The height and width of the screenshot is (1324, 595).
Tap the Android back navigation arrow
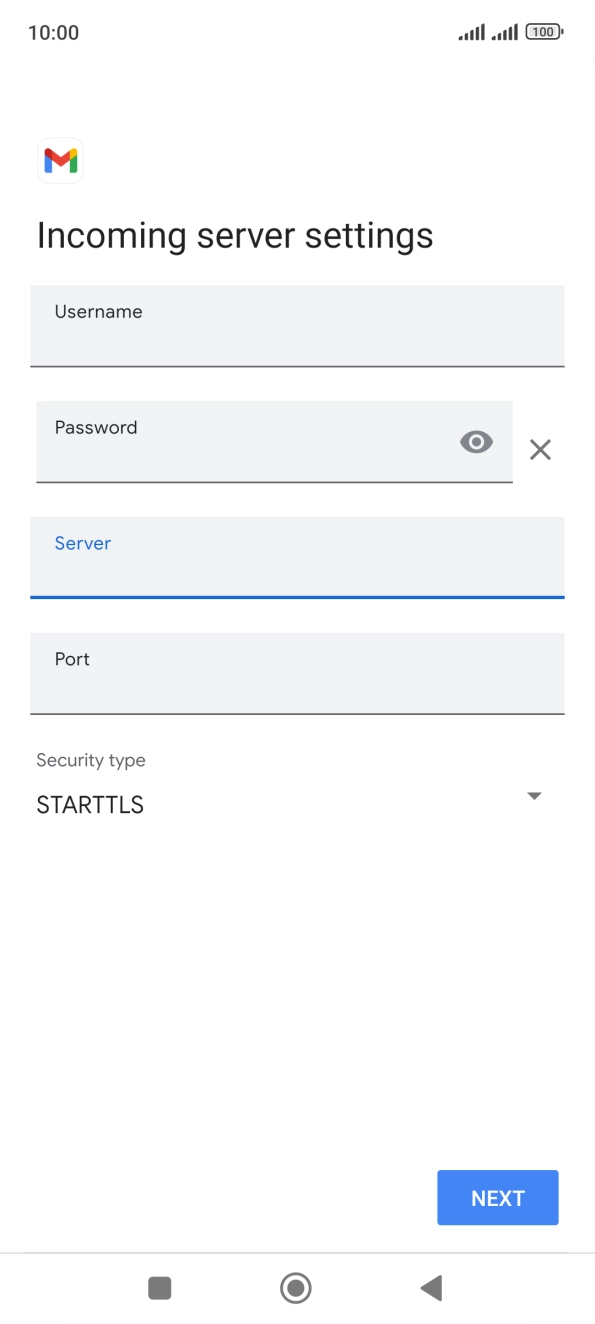pos(431,1289)
